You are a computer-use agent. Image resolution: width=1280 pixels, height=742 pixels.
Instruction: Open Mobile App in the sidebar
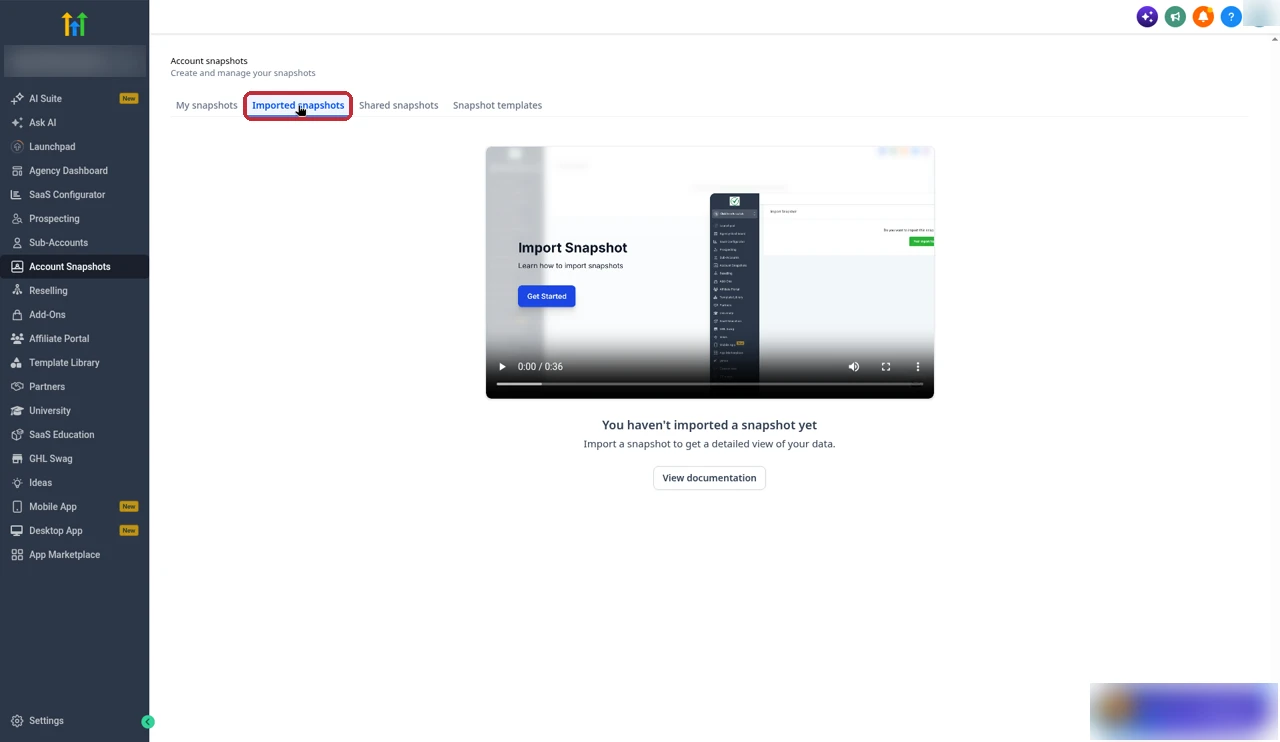tap(74, 507)
